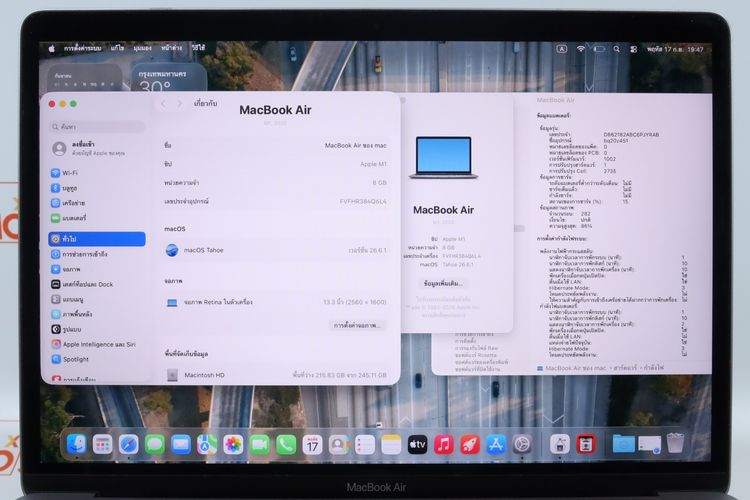Select รูปแบบ in Settings sidebar
Viewport: 750px width, 500px height.
pos(97,329)
